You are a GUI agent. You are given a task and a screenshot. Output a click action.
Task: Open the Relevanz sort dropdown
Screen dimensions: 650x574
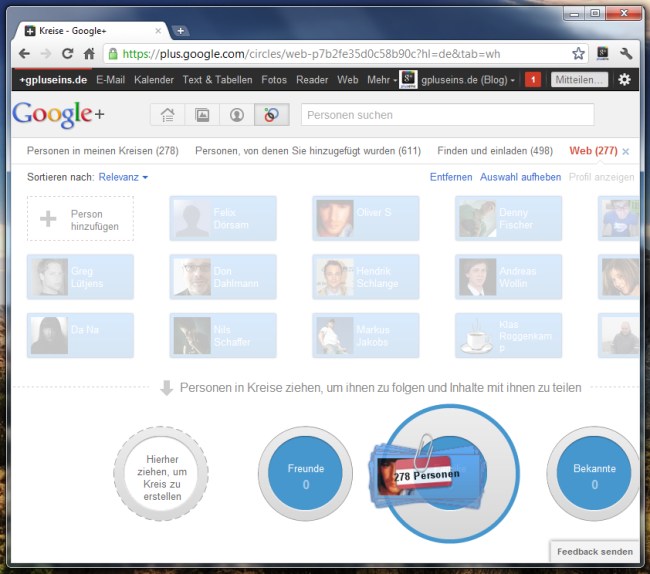[x=123, y=177]
